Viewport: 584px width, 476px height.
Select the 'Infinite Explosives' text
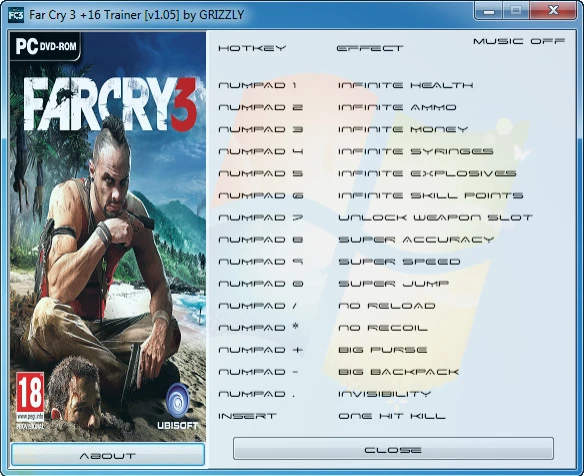click(x=427, y=173)
